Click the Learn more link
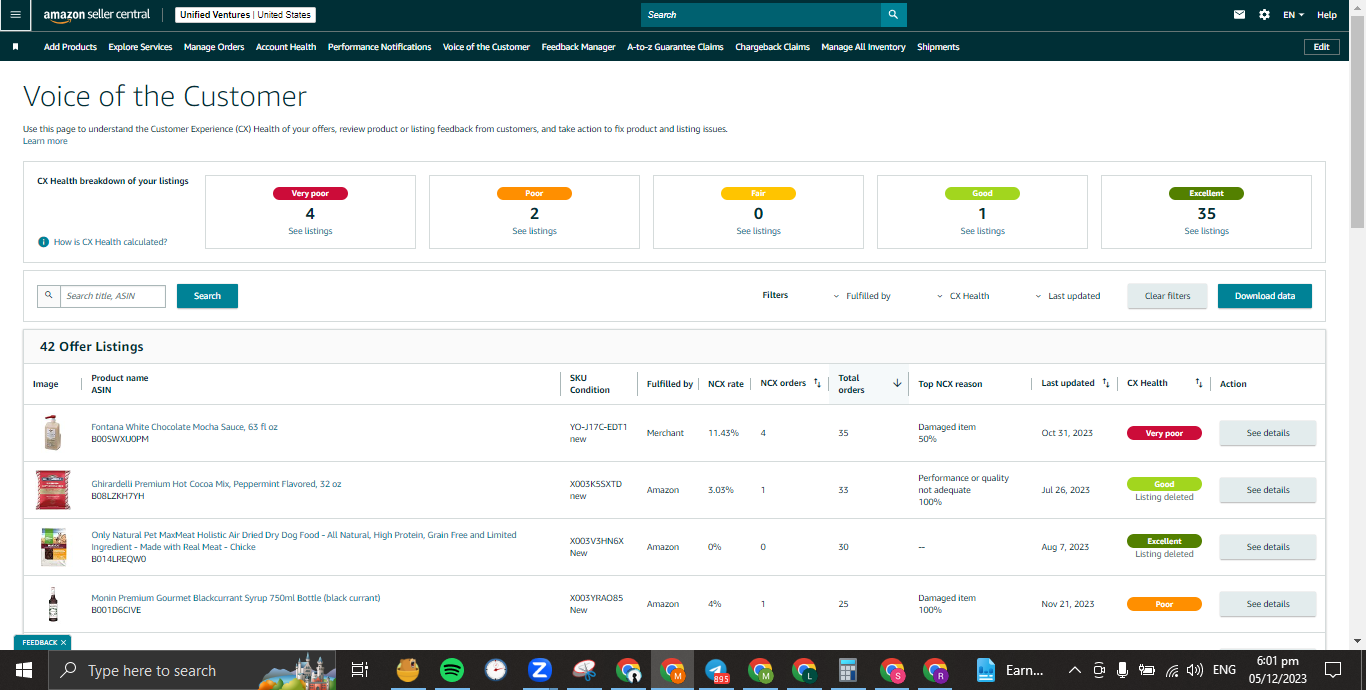Image resolution: width=1366 pixels, height=690 pixels. tap(45, 141)
